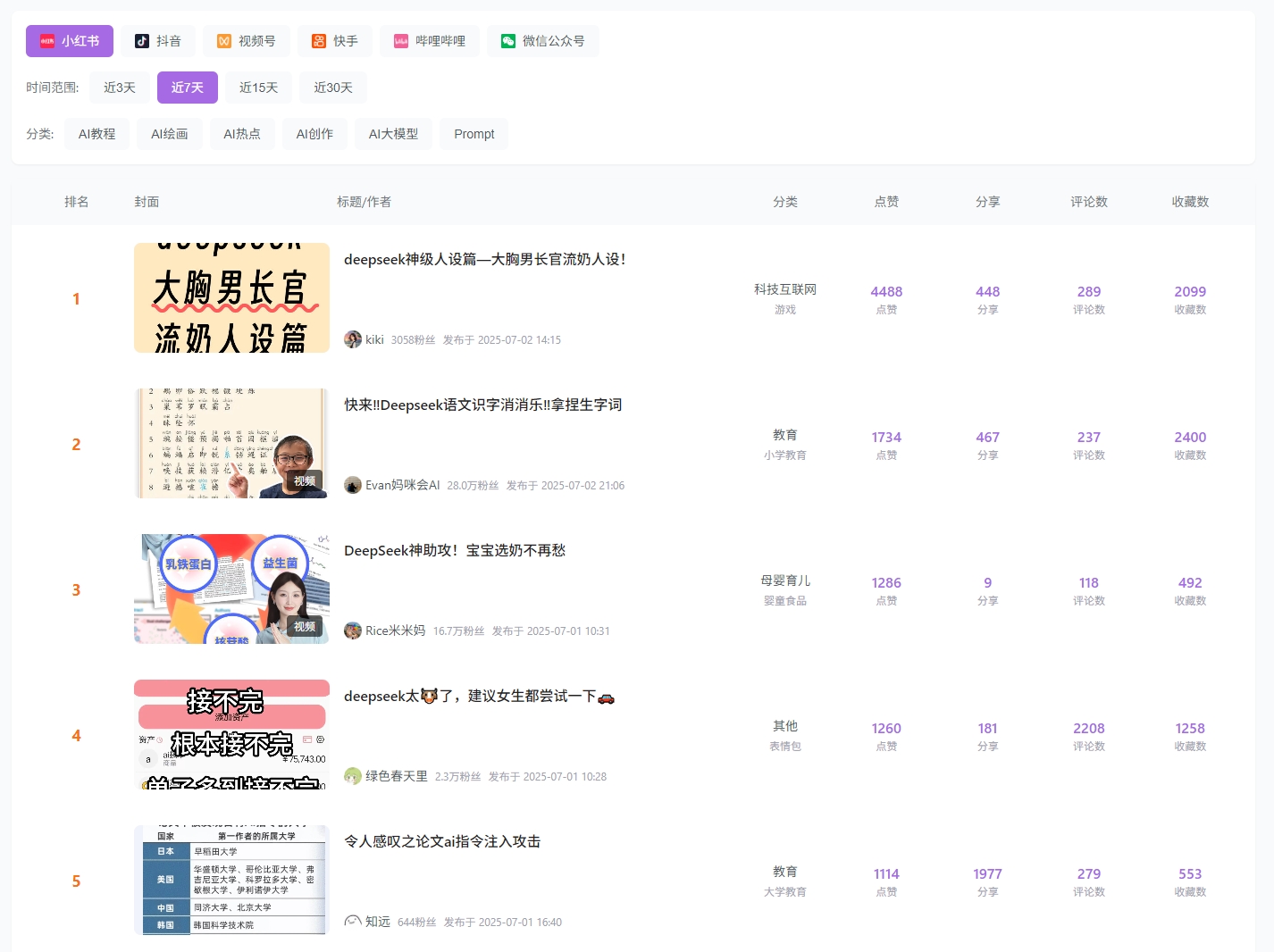The height and width of the screenshot is (952, 1274).
Task: Click author name 知远
Action: click(x=378, y=922)
